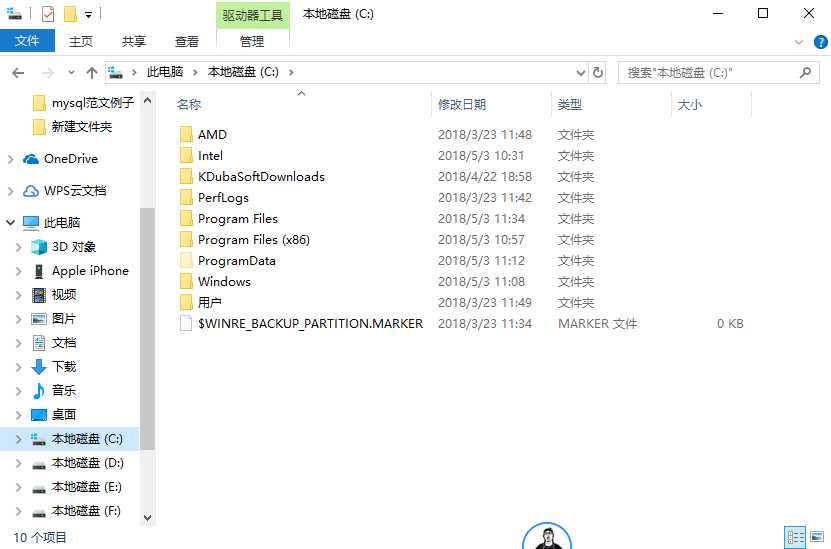This screenshot has width=831, height=549.
Task: Go back with the left arrow
Action: (x=18, y=73)
